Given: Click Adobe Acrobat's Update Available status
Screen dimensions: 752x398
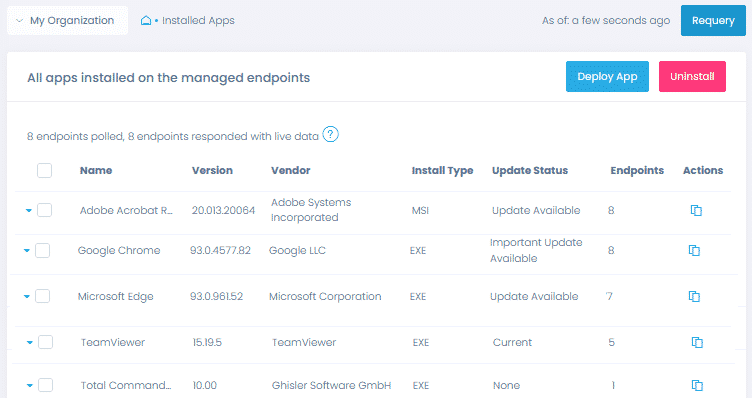Looking at the screenshot, I should pyautogui.click(x=536, y=210).
